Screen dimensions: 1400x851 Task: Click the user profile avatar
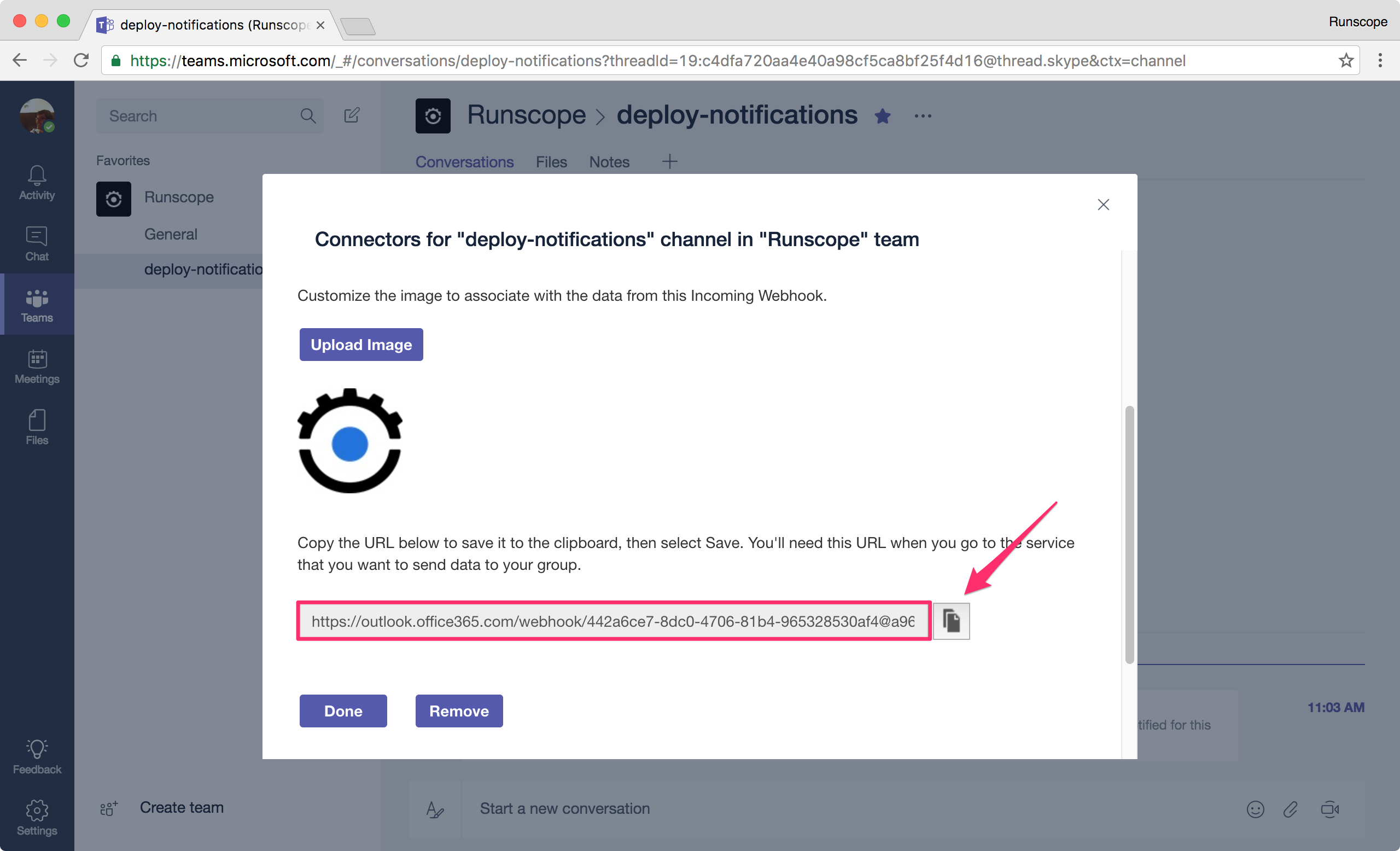point(37,115)
